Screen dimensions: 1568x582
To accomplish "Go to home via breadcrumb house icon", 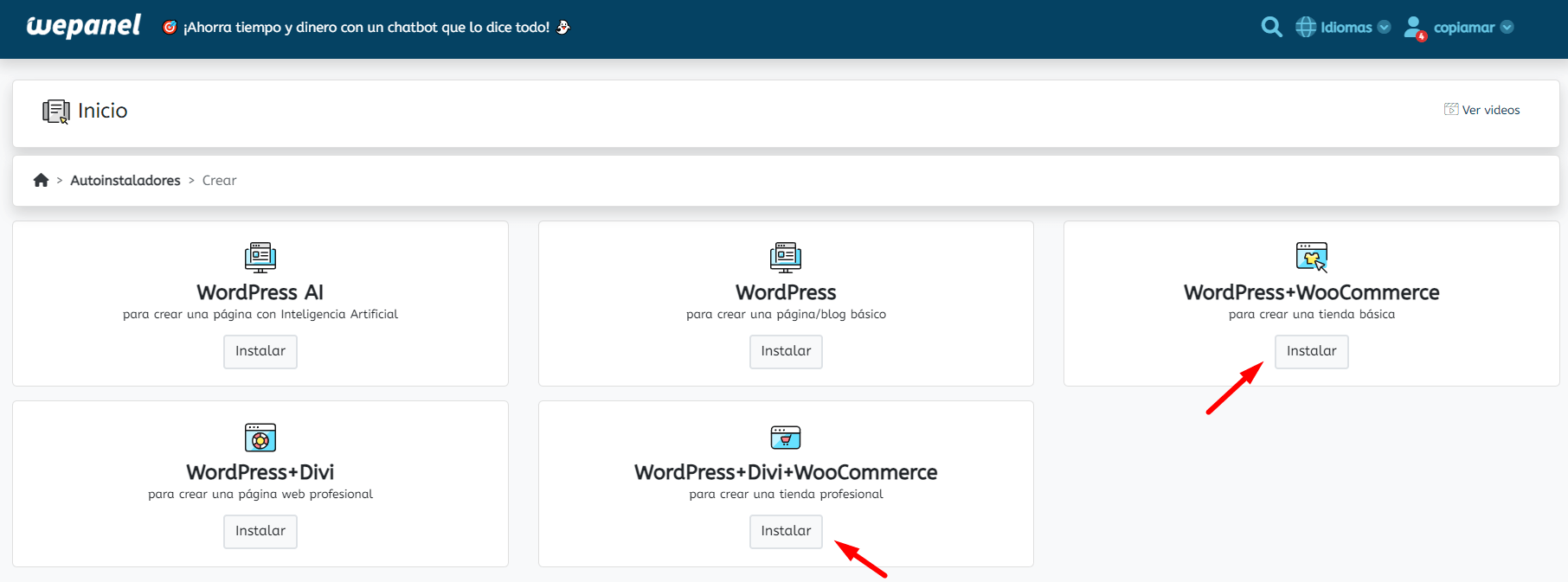I will tap(41, 180).
